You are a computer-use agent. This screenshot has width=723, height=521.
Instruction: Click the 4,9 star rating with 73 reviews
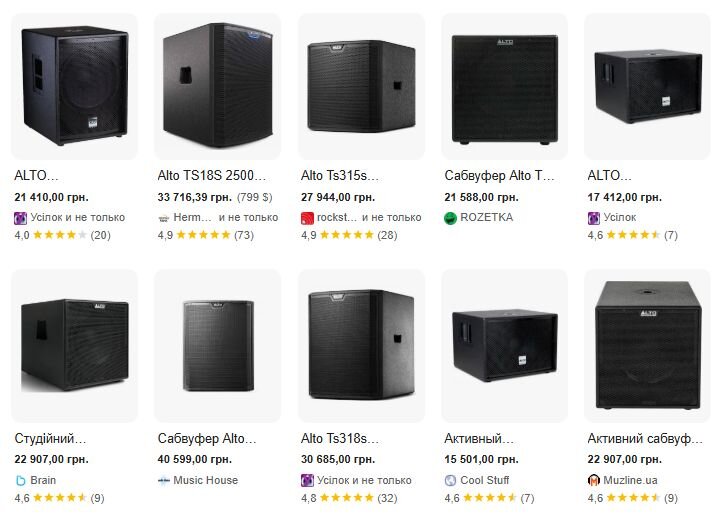tap(207, 235)
